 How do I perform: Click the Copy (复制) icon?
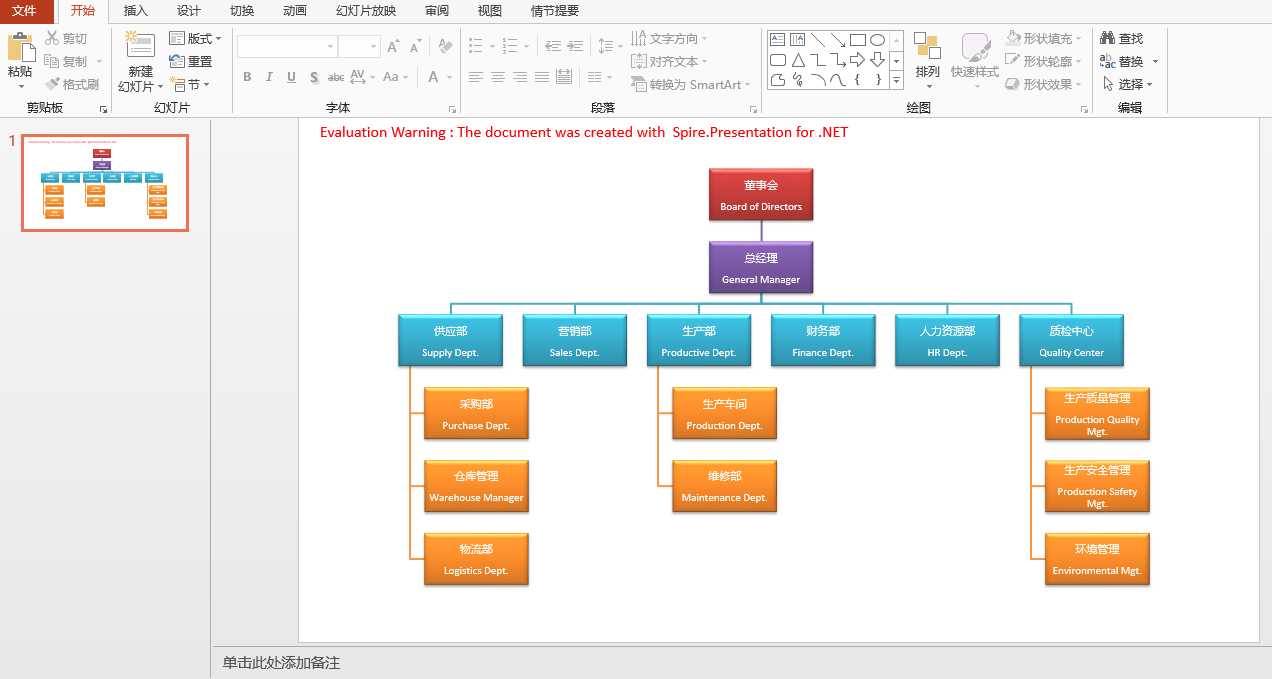pyautogui.click(x=52, y=62)
